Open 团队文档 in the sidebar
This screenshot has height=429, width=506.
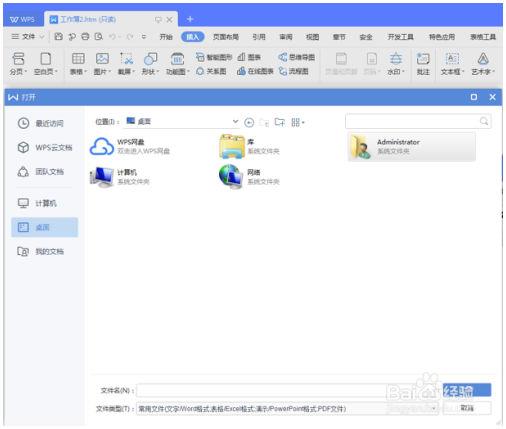pos(41,172)
